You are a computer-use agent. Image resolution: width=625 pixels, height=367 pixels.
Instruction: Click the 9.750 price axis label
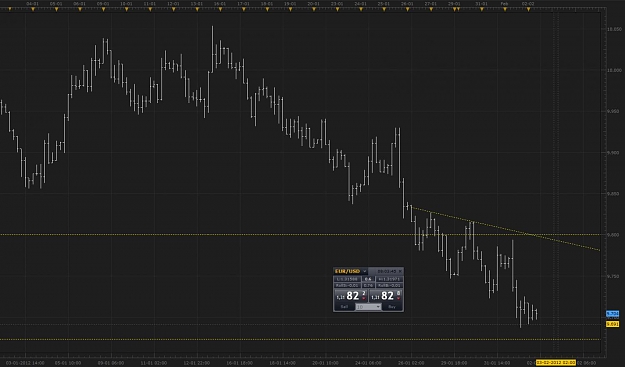tap(613, 276)
